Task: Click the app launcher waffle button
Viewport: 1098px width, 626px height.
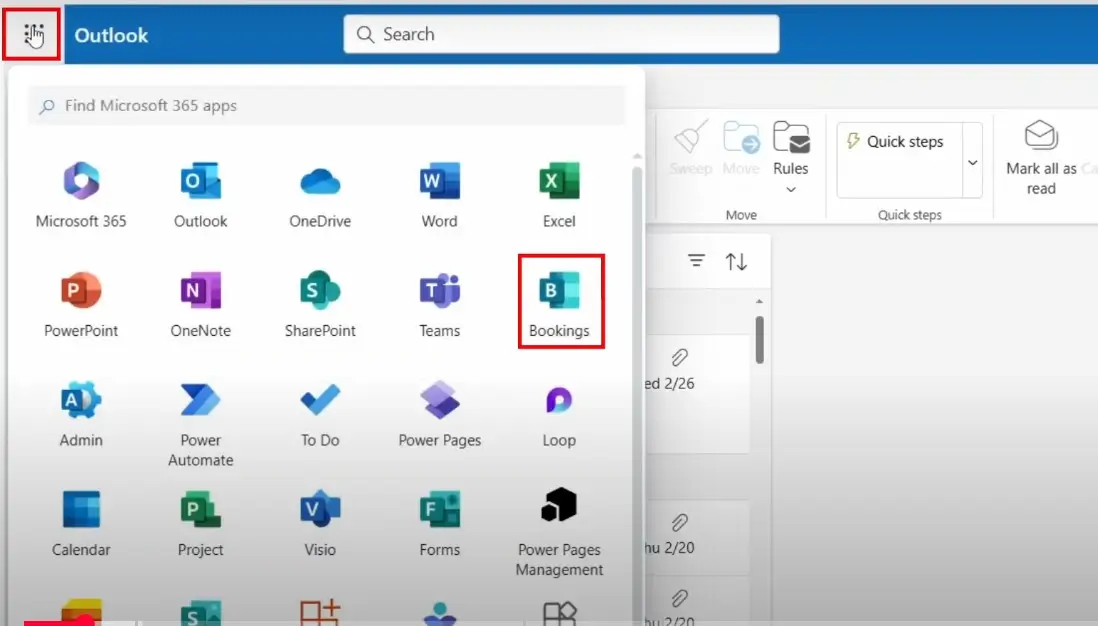Action: (34, 35)
